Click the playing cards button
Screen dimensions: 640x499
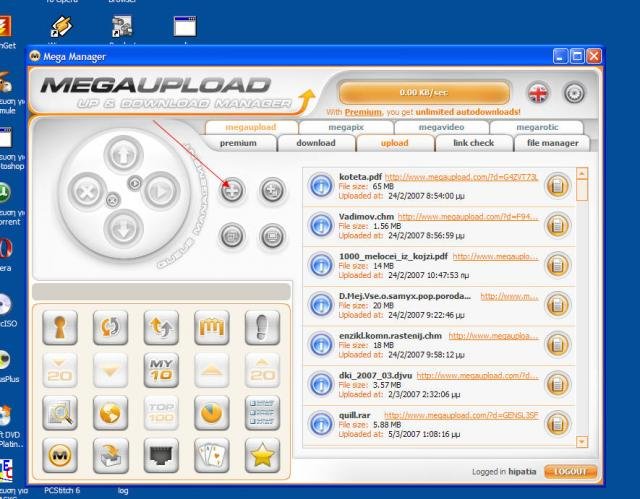click(212, 455)
